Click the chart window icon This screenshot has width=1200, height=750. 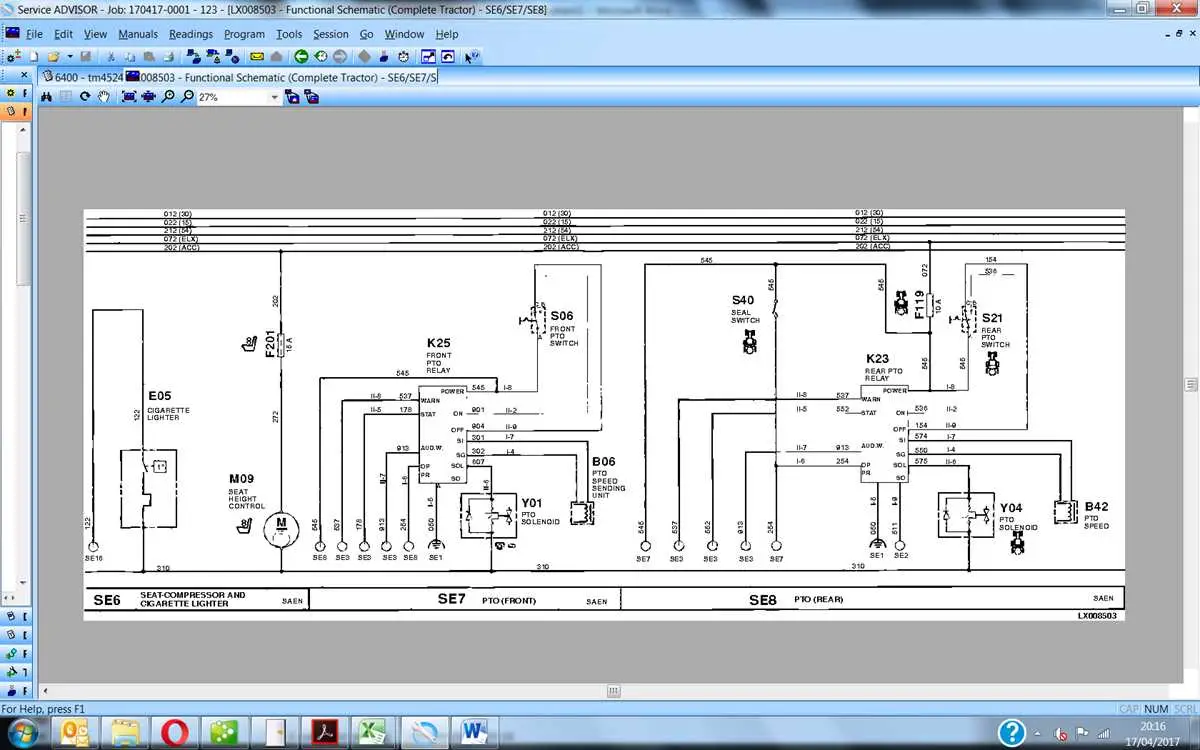click(428, 56)
